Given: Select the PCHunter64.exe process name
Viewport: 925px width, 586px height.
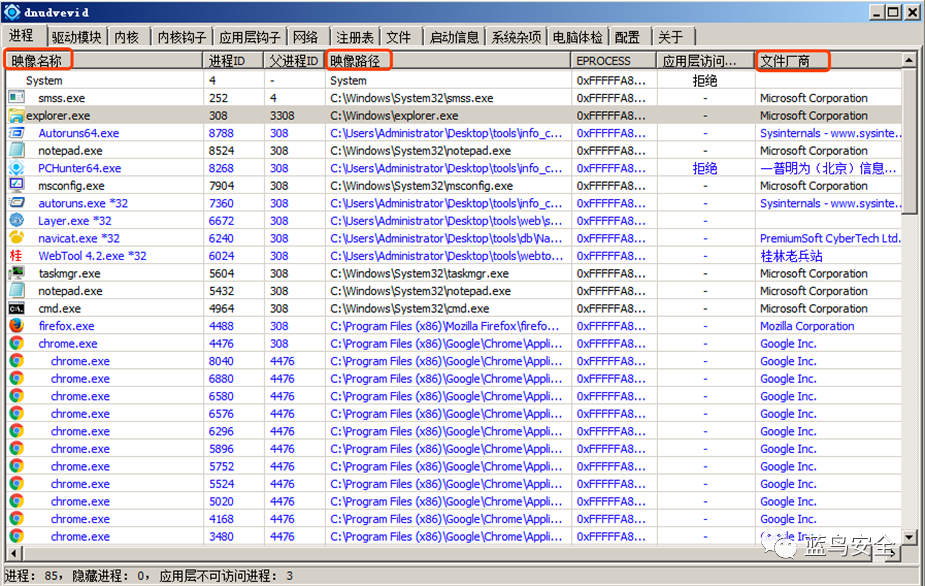Looking at the screenshot, I should tap(80, 168).
